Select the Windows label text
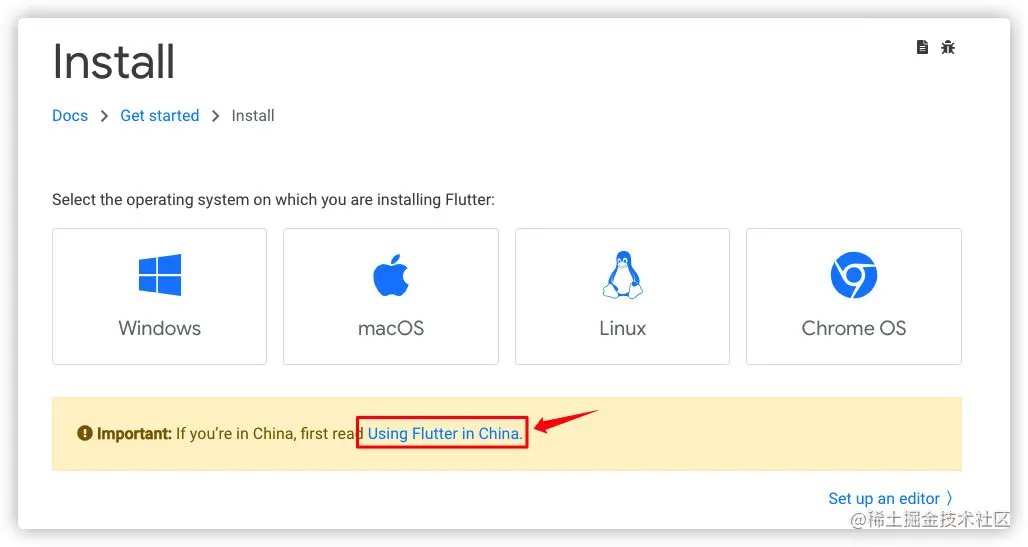This screenshot has height=547, width=1028. click(159, 328)
